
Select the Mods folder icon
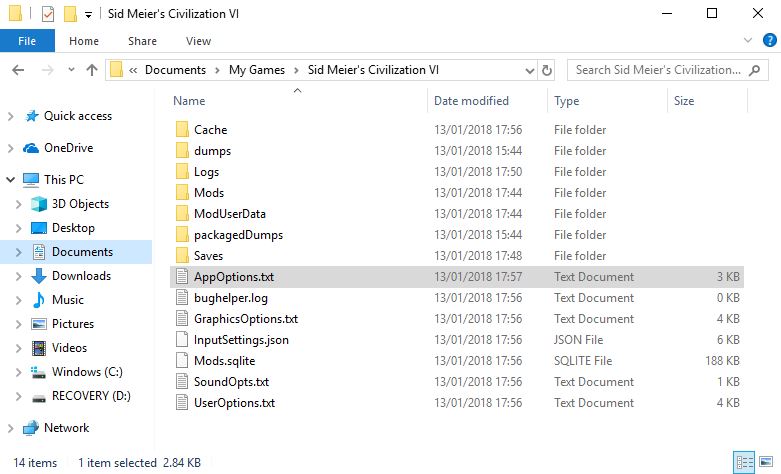182,192
